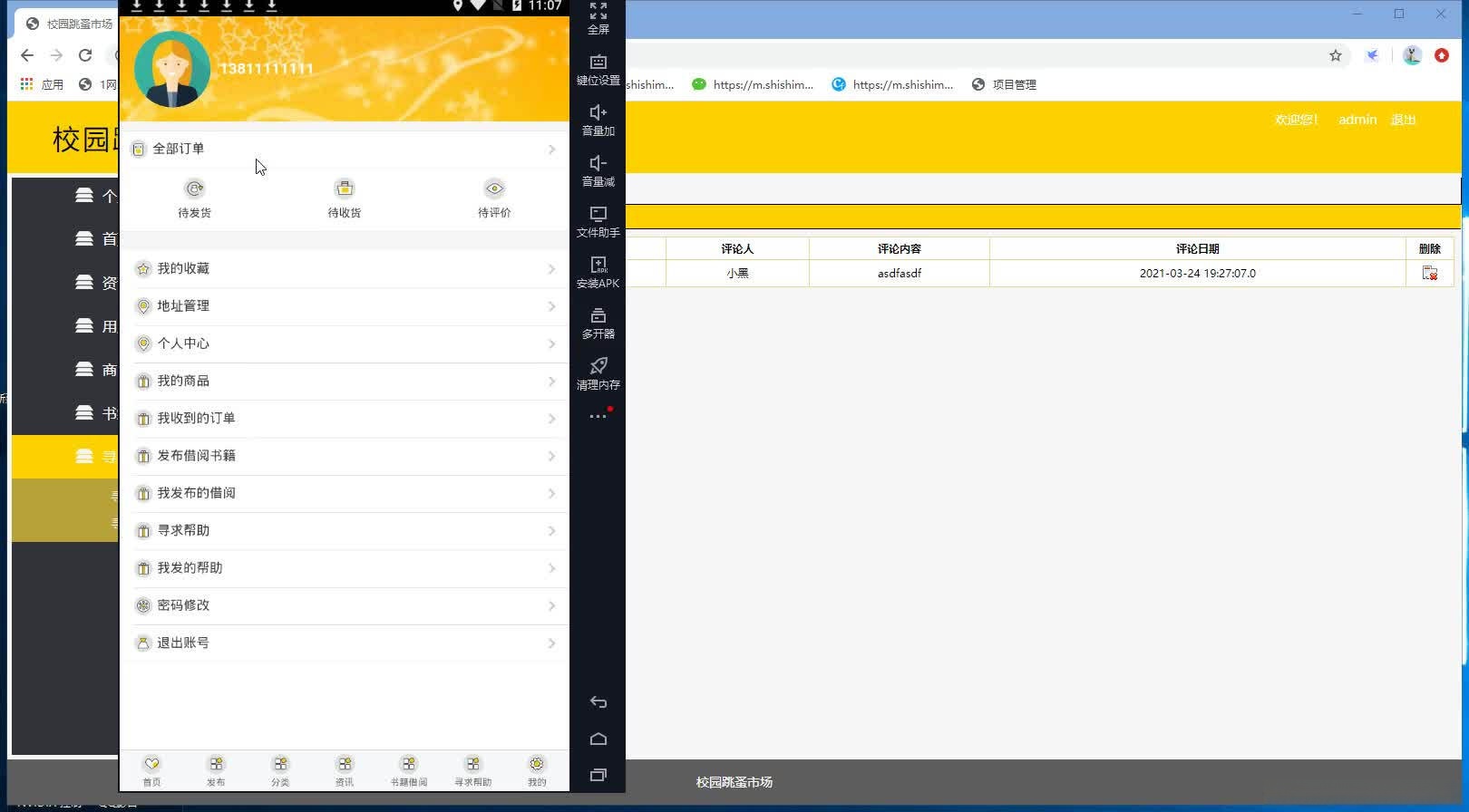
Task: Open the green-icon m.shishim bookmark
Action: pyautogui.click(x=753, y=84)
